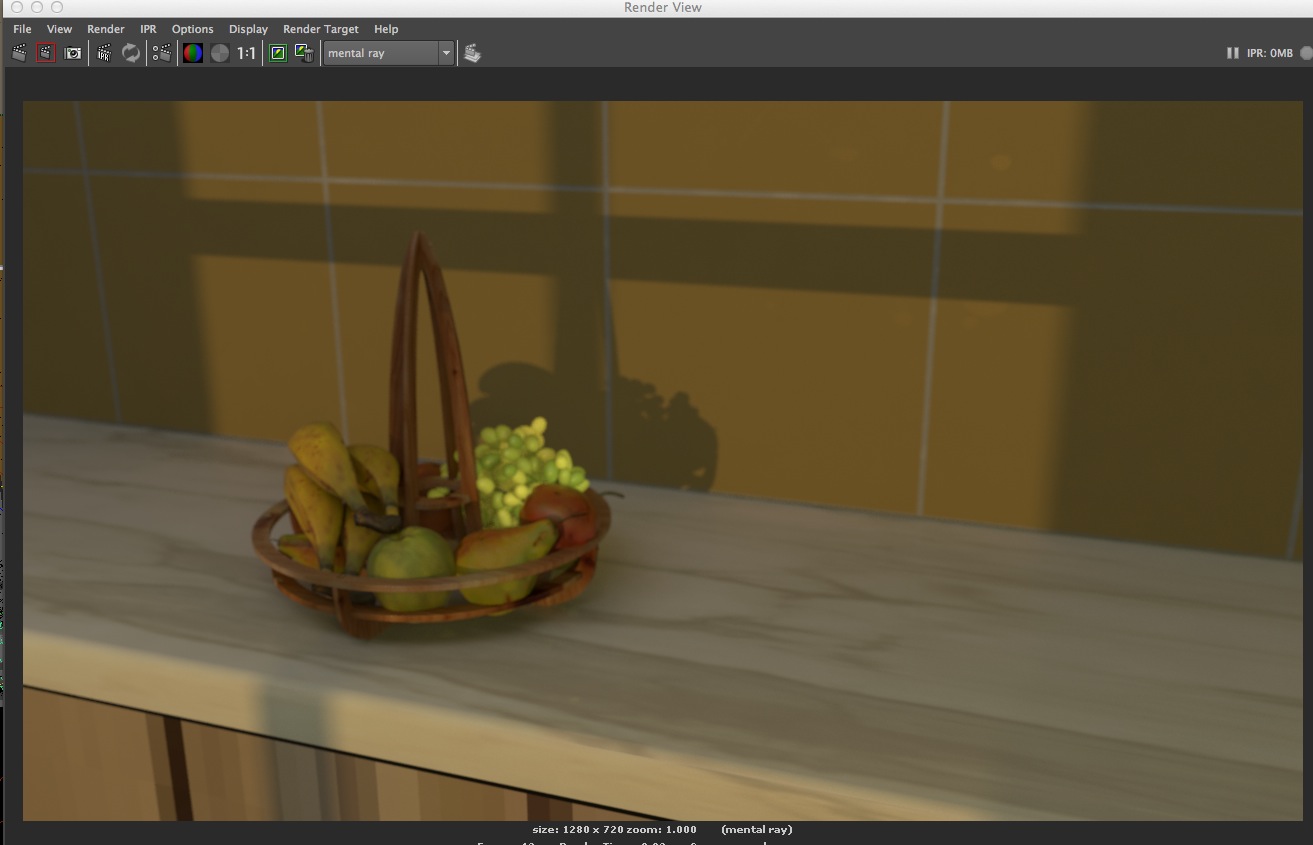Click the Render Region icon with red border
1313x845 pixels.
point(45,53)
